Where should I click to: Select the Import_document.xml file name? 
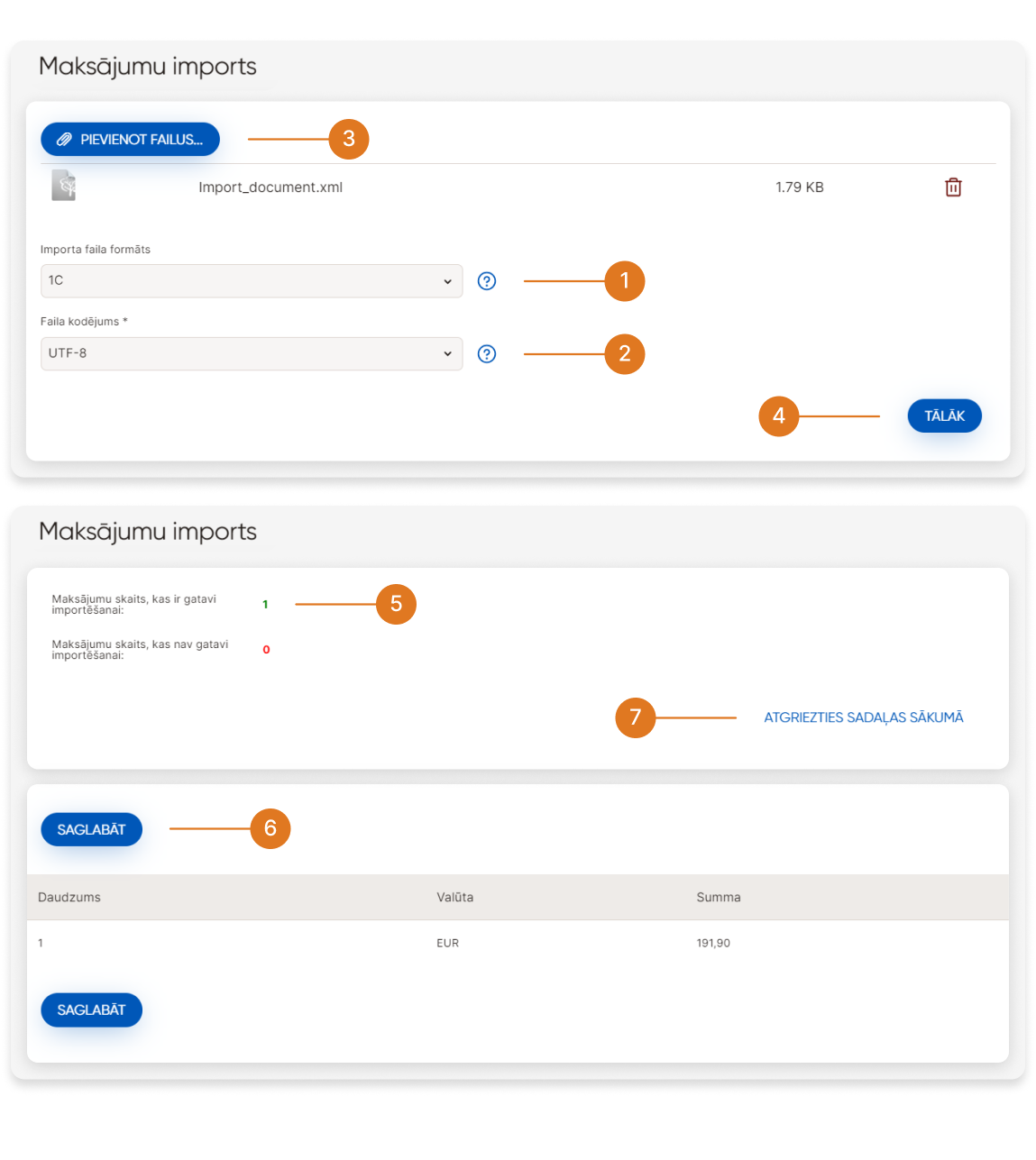[x=270, y=187]
